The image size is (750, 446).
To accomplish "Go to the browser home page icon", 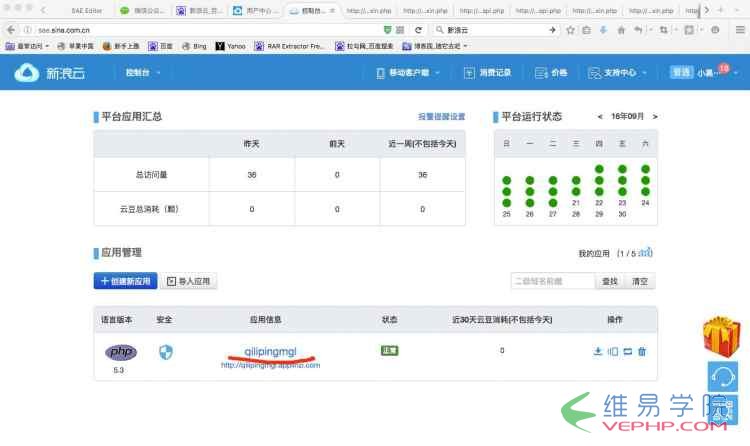I will point(621,30).
